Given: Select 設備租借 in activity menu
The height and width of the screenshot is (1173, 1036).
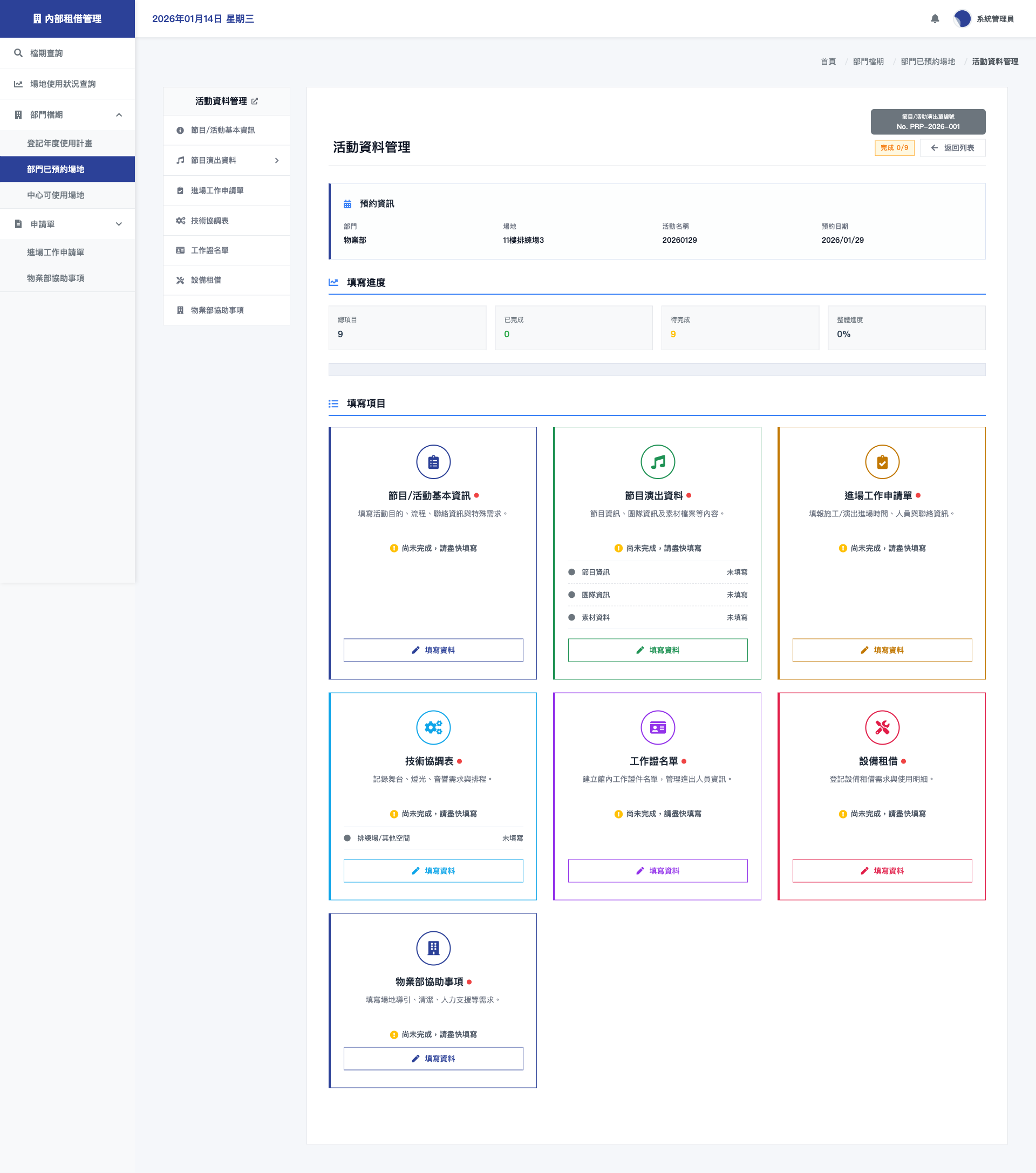Looking at the screenshot, I should point(206,280).
